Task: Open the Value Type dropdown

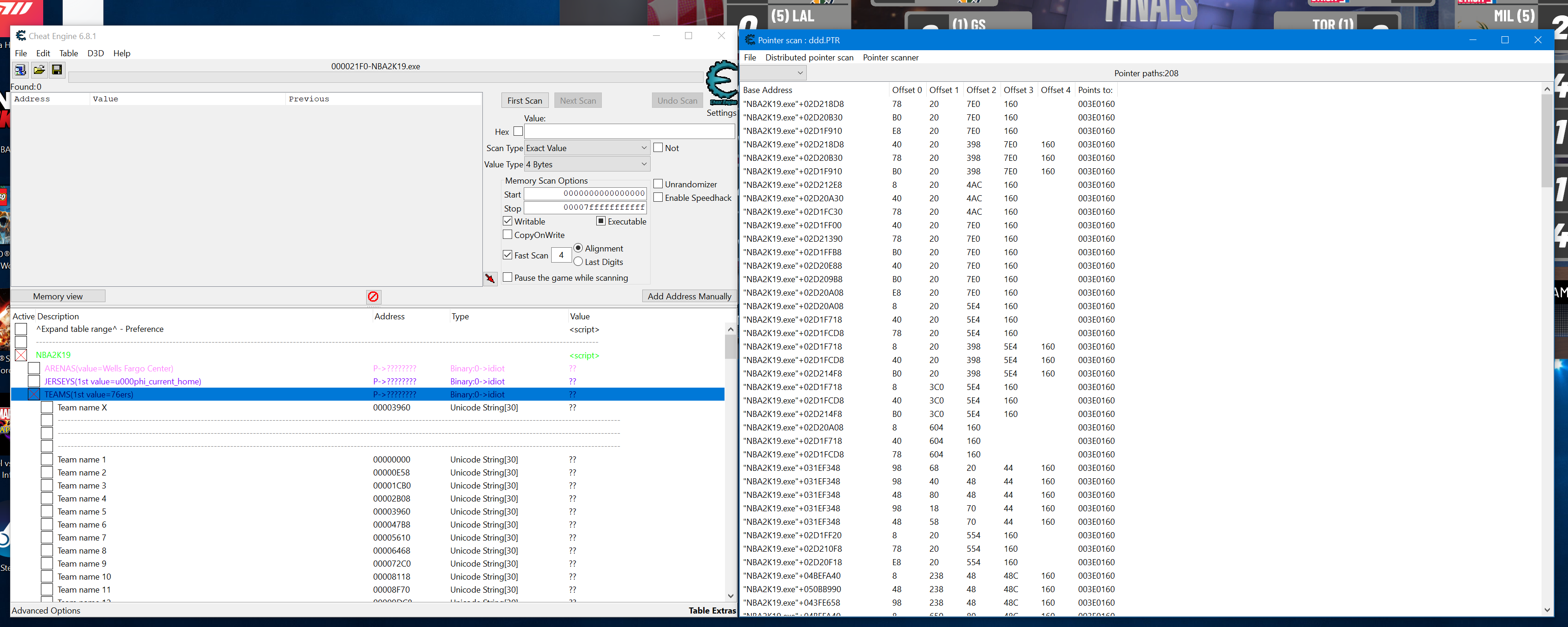Action: [x=587, y=165]
